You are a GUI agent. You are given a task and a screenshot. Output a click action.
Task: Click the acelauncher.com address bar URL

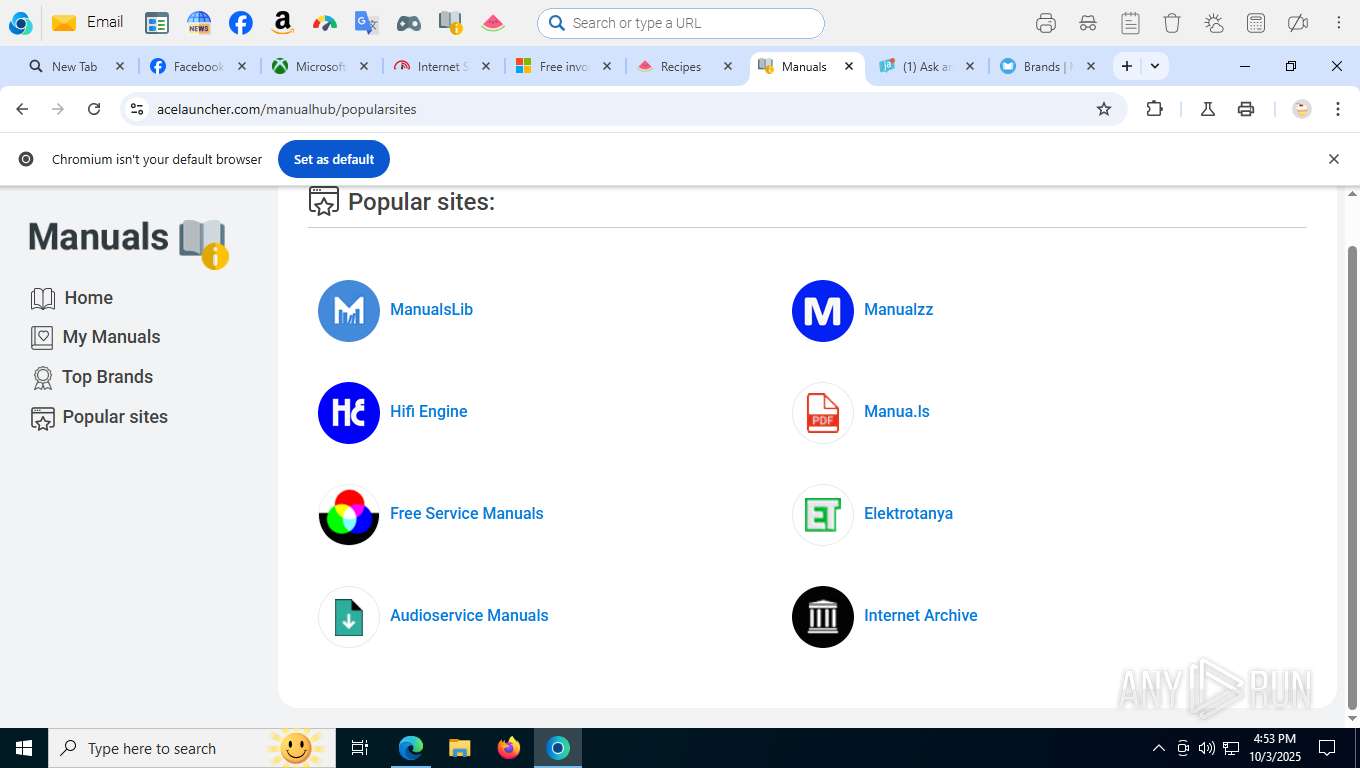tap(286, 109)
